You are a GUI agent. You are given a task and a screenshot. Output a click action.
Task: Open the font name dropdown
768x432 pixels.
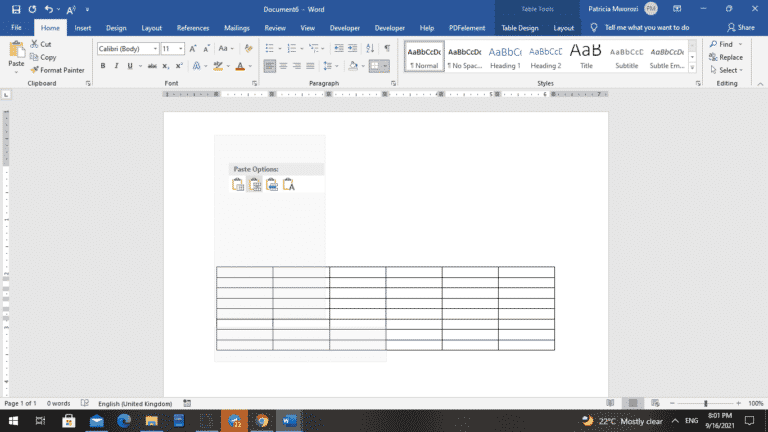(x=155, y=48)
